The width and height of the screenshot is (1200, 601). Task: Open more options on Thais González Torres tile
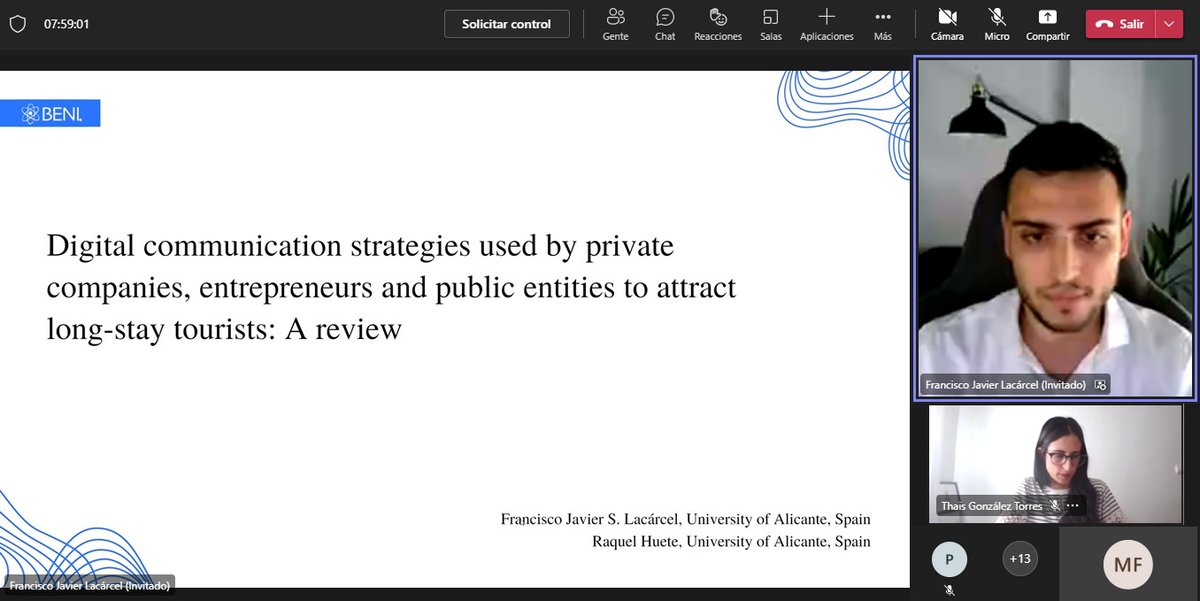click(x=1073, y=506)
